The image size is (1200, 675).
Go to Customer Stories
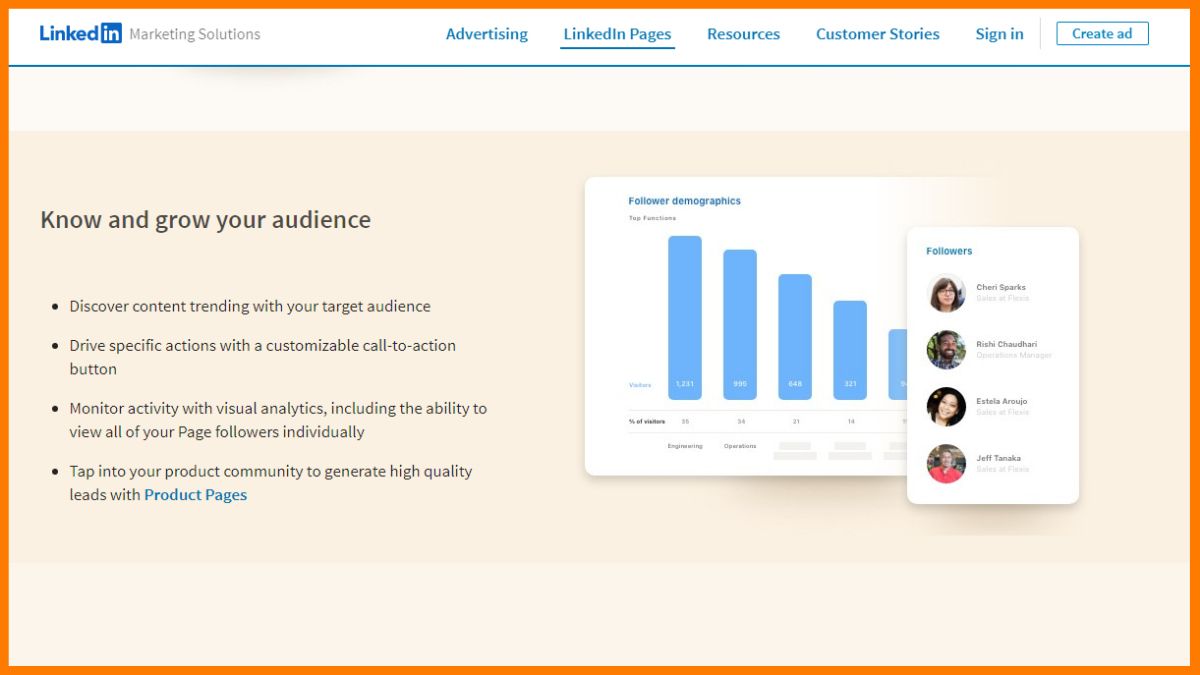pos(878,34)
